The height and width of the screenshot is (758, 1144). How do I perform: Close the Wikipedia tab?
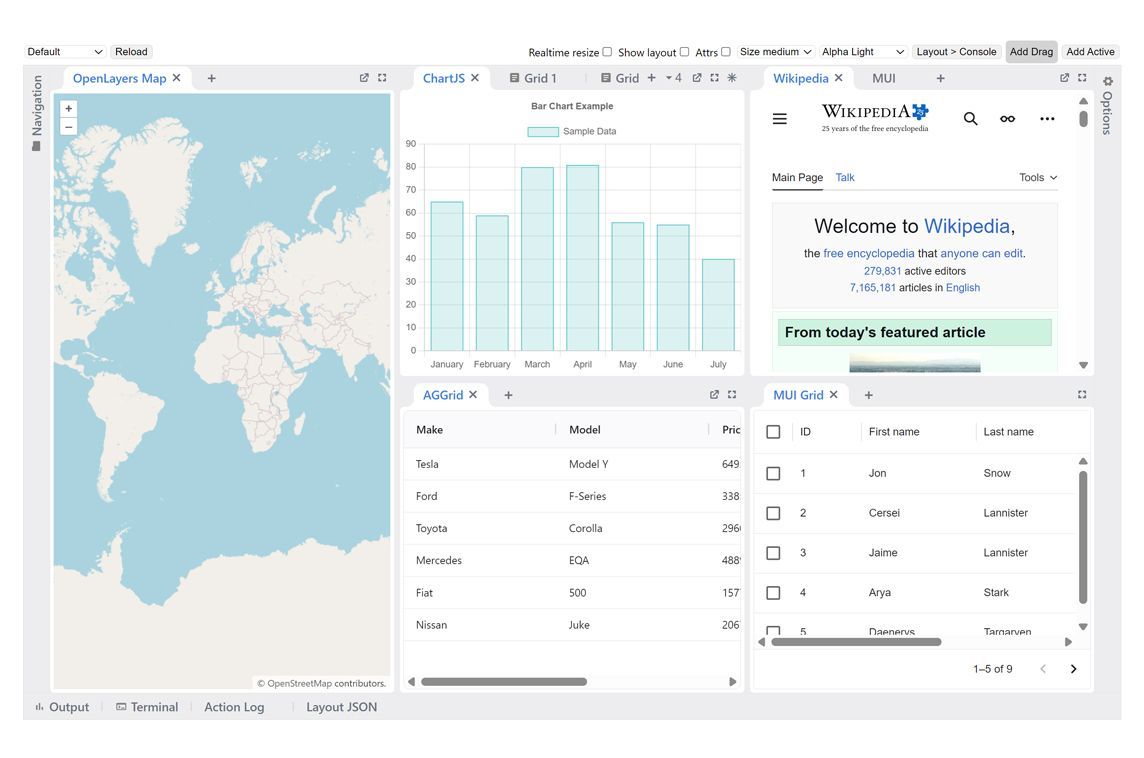(839, 77)
